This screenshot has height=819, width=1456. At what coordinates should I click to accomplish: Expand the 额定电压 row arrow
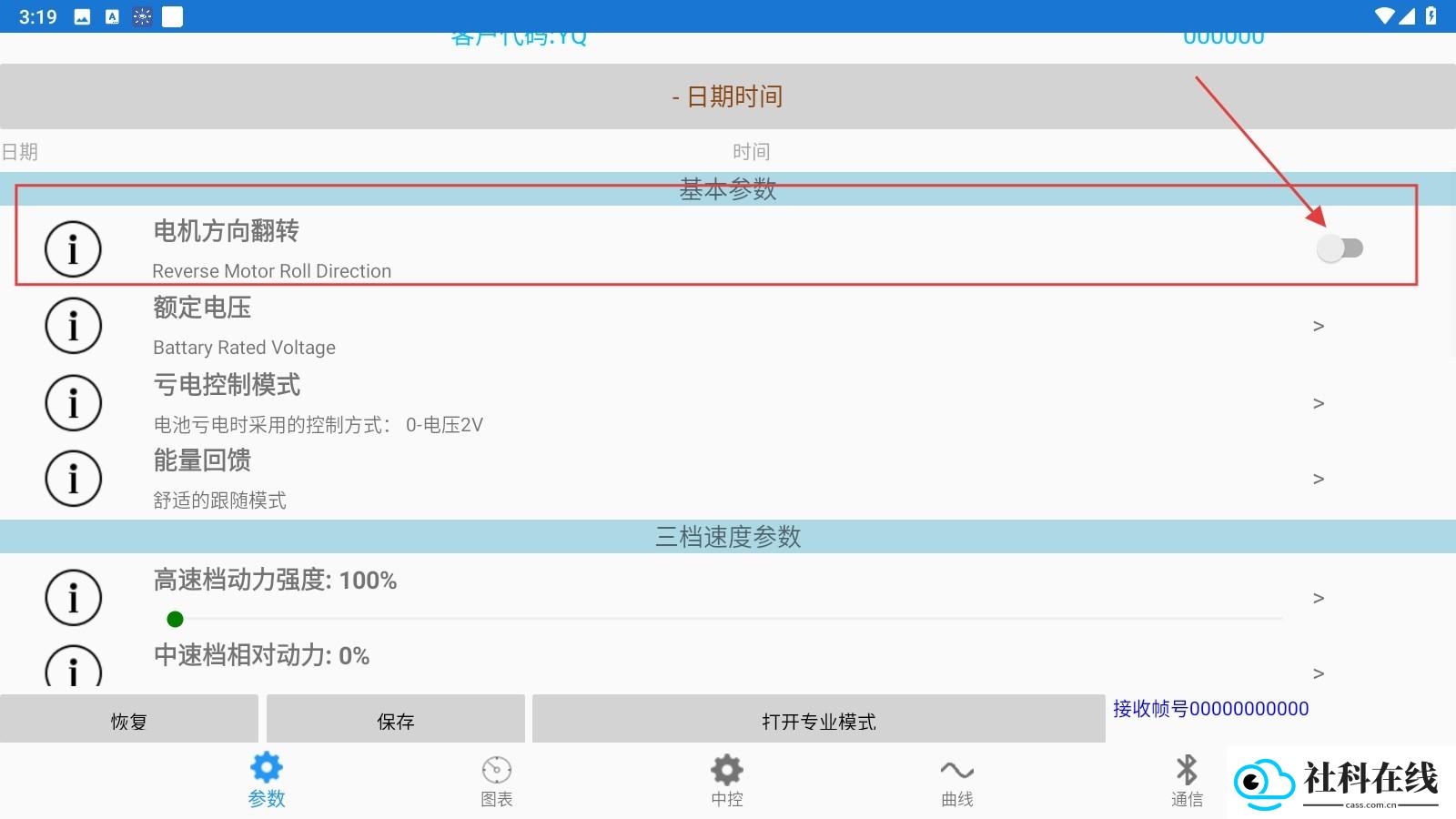pyautogui.click(x=1319, y=326)
